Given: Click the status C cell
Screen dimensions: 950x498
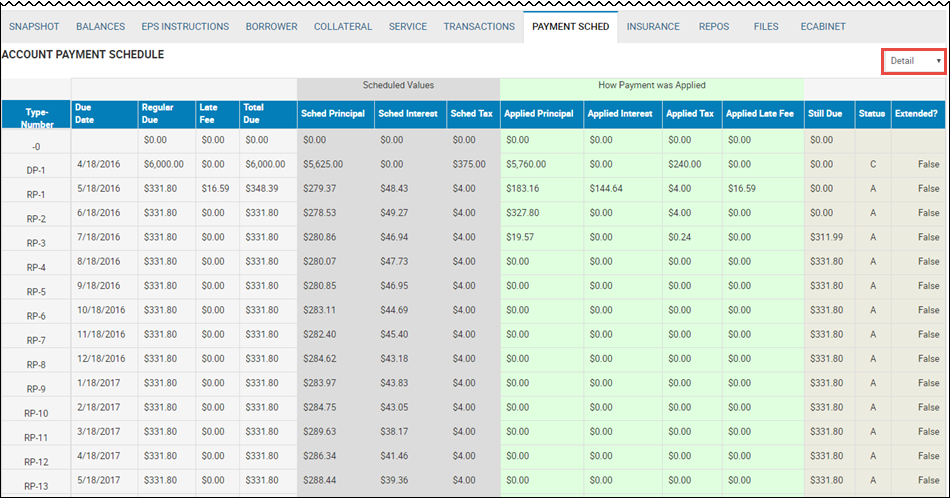Looking at the screenshot, I should click(873, 164).
